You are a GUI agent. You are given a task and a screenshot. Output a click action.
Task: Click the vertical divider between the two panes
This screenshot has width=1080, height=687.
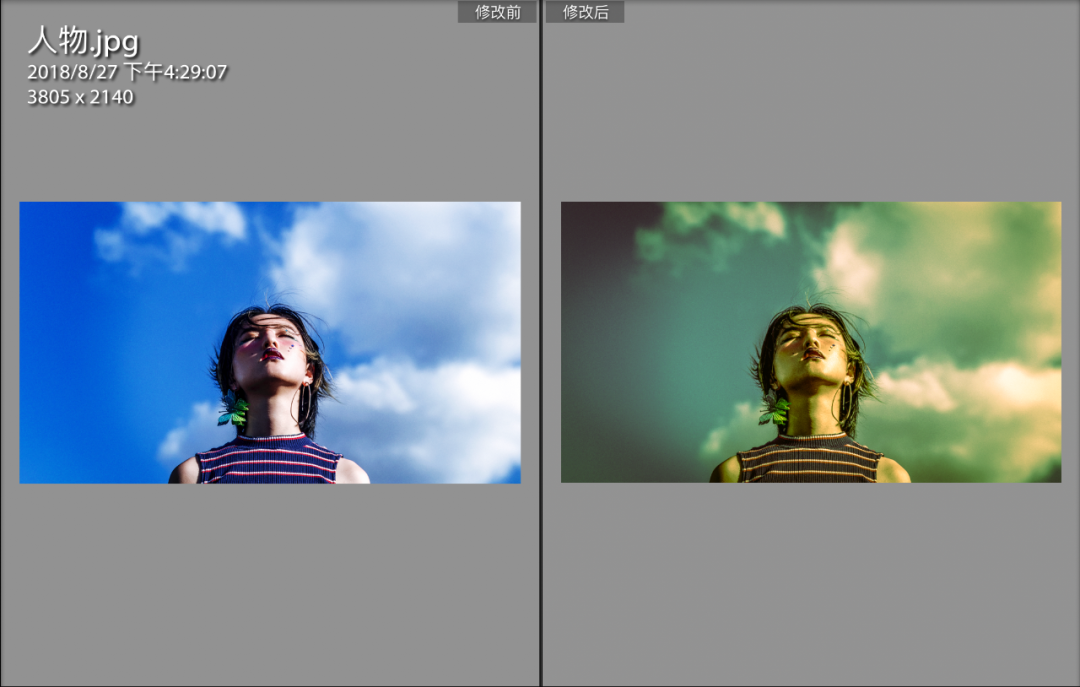point(541,350)
